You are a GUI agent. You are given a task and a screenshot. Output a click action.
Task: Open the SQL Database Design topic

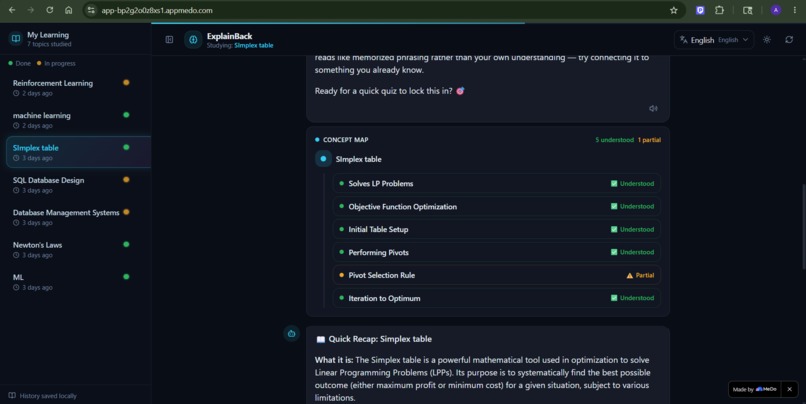tap(78, 185)
